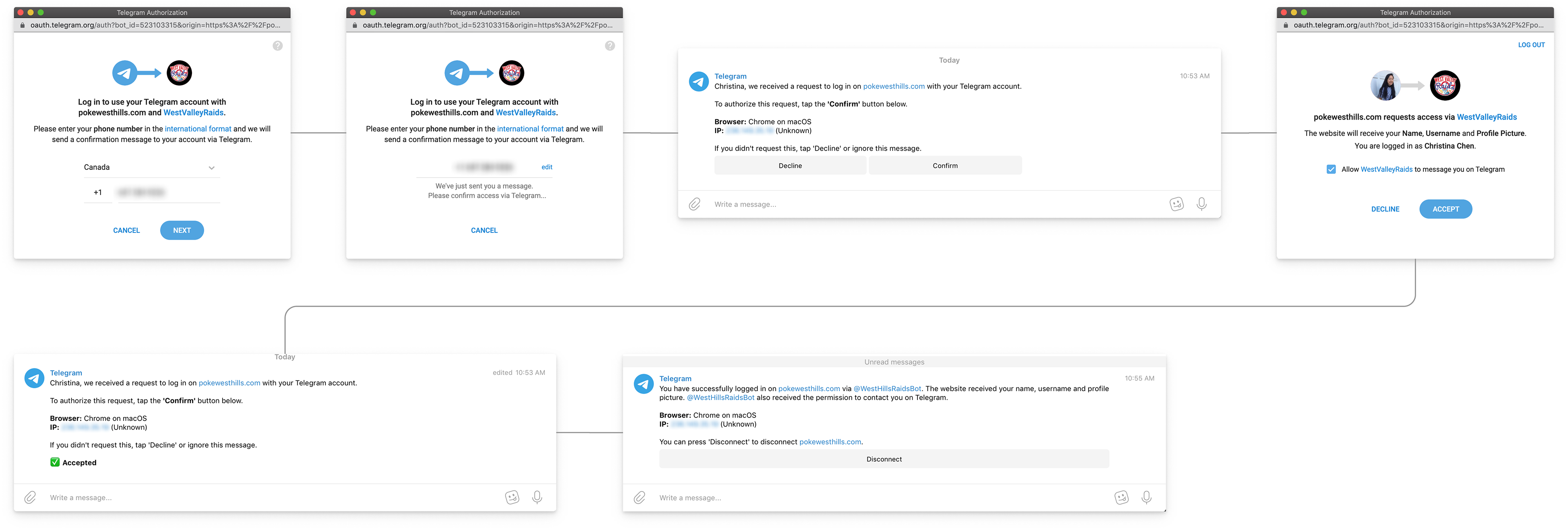Click address bar URL in first window
The width and height of the screenshot is (1568, 532).
[155, 25]
